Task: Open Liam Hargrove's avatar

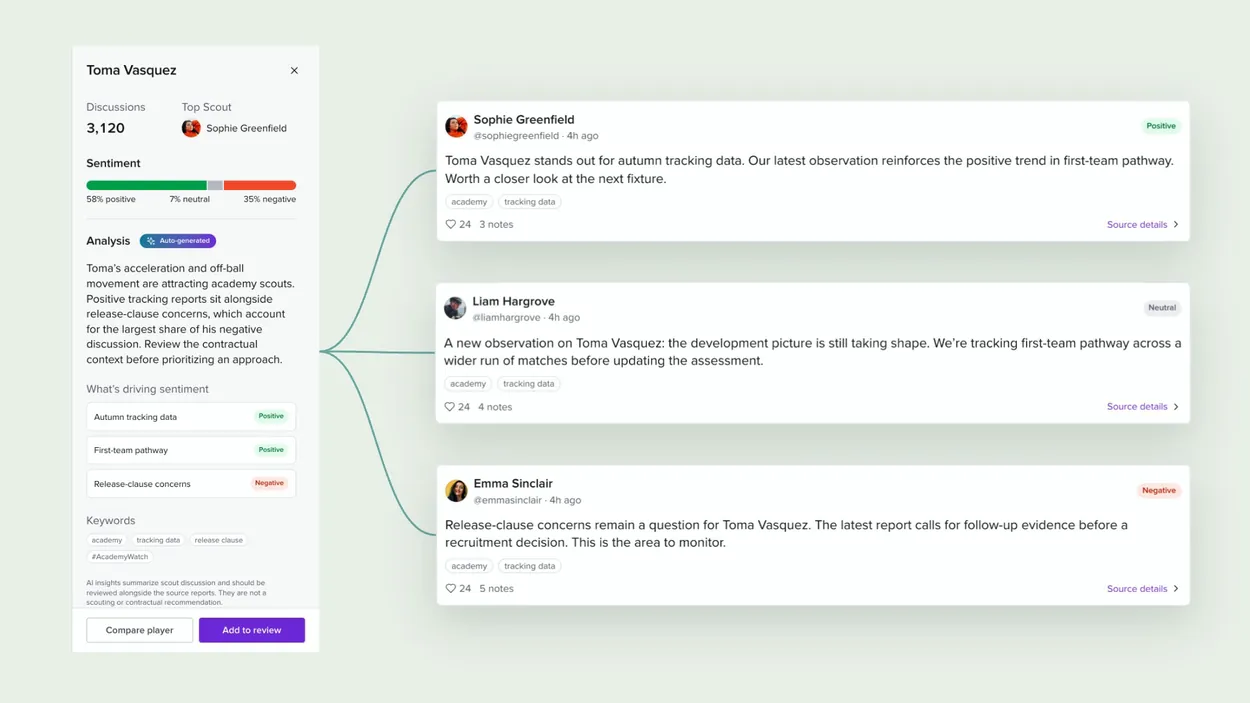Action: coord(455,308)
